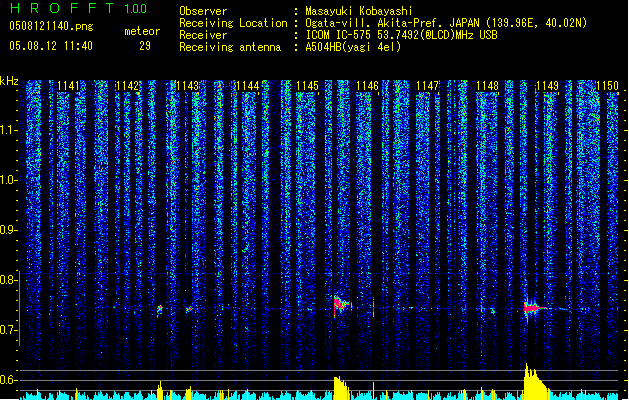Image resolution: width=629 pixels, height=400 pixels.
Task: Click the meteor label
Action: [142, 31]
